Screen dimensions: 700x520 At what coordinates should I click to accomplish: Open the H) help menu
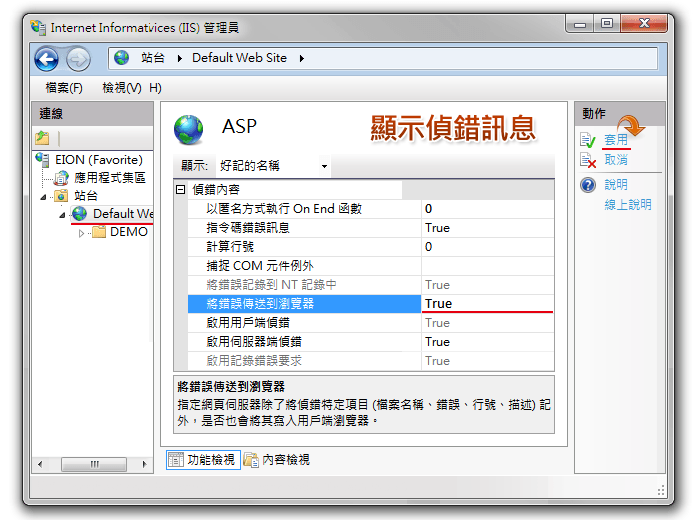coord(155,87)
